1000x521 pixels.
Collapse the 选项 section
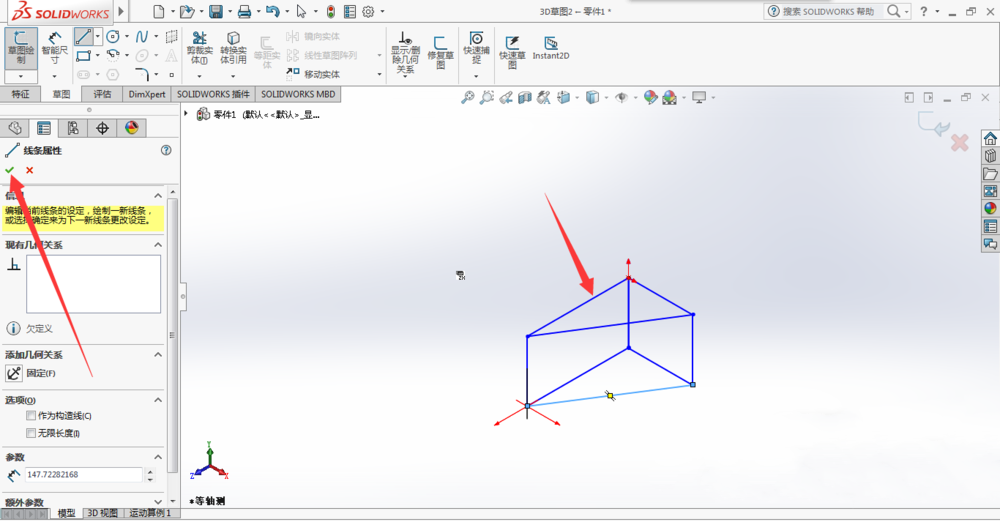pos(158,400)
